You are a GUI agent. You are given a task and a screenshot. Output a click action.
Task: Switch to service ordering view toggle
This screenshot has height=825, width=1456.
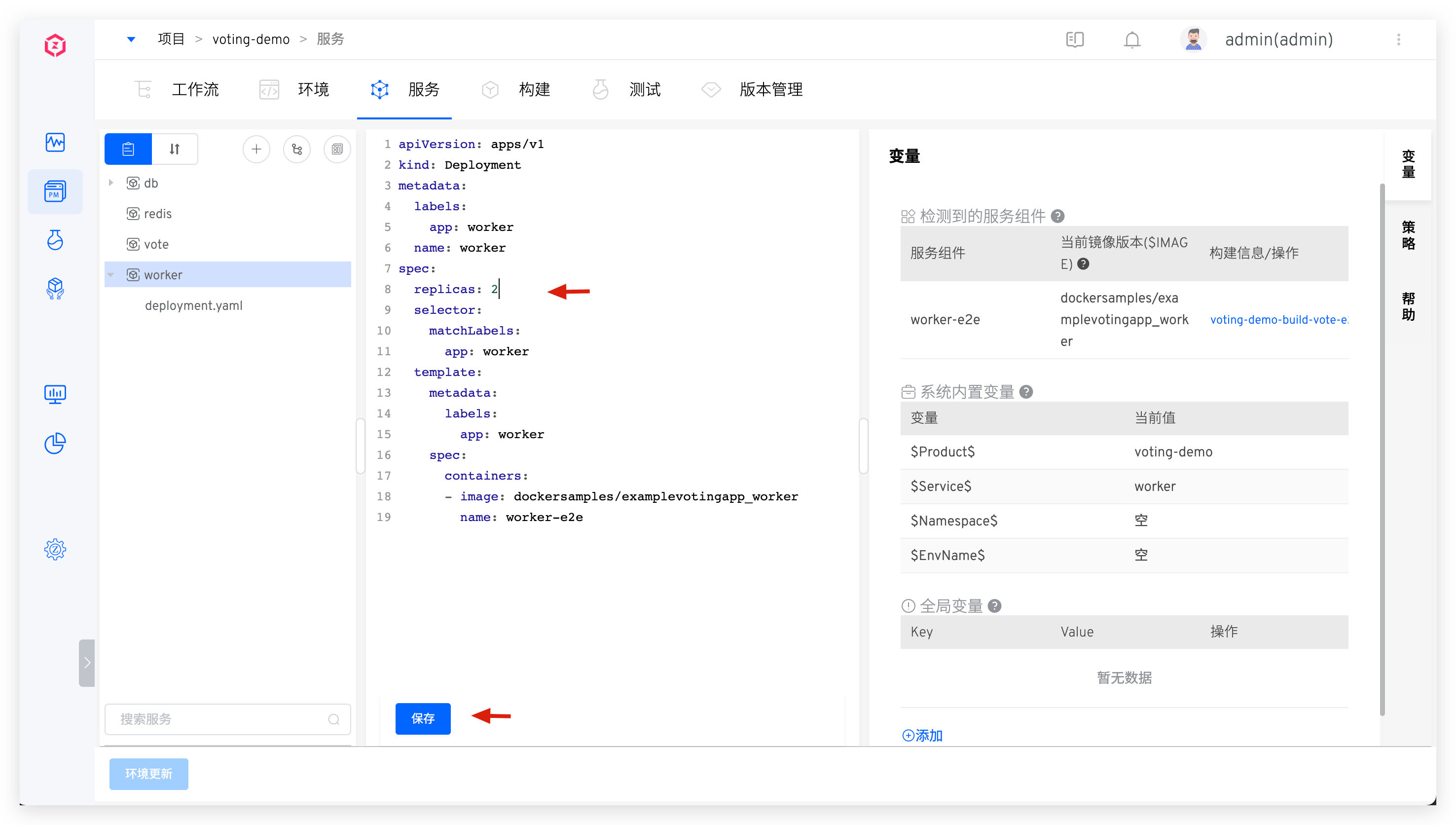(x=175, y=149)
